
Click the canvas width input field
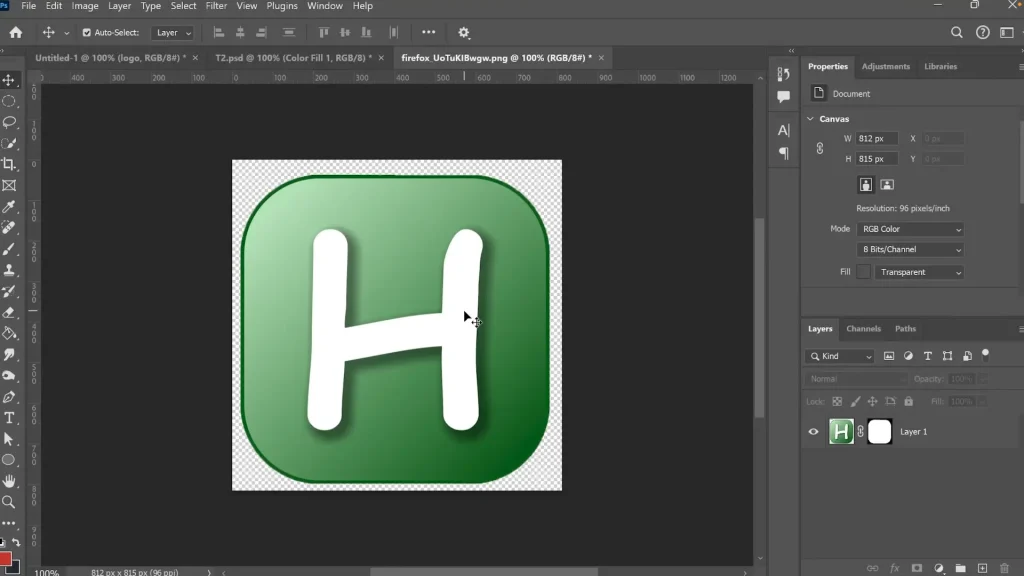[x=877, y=139]
